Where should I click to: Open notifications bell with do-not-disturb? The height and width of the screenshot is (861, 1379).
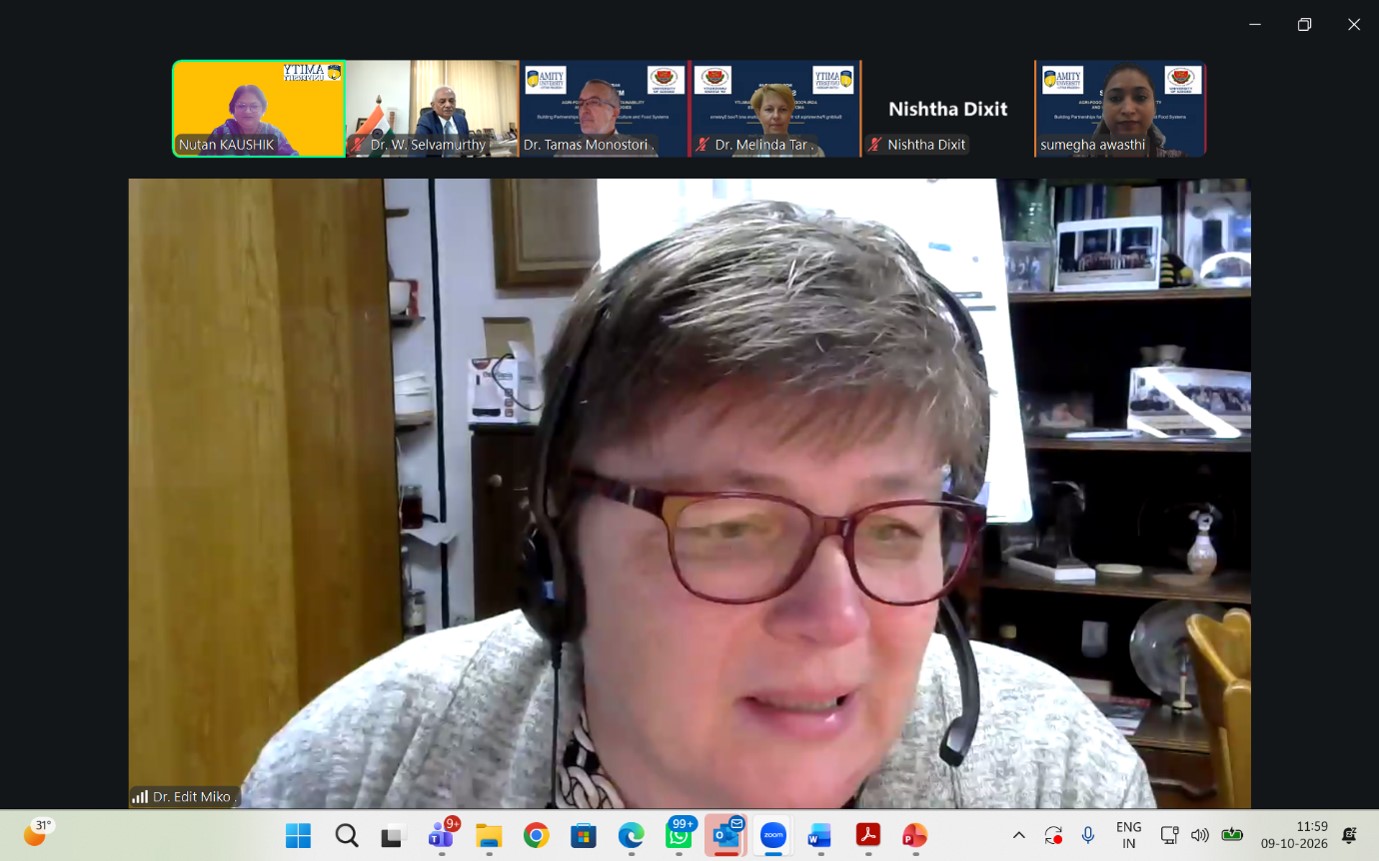(x=1349, y=835)
